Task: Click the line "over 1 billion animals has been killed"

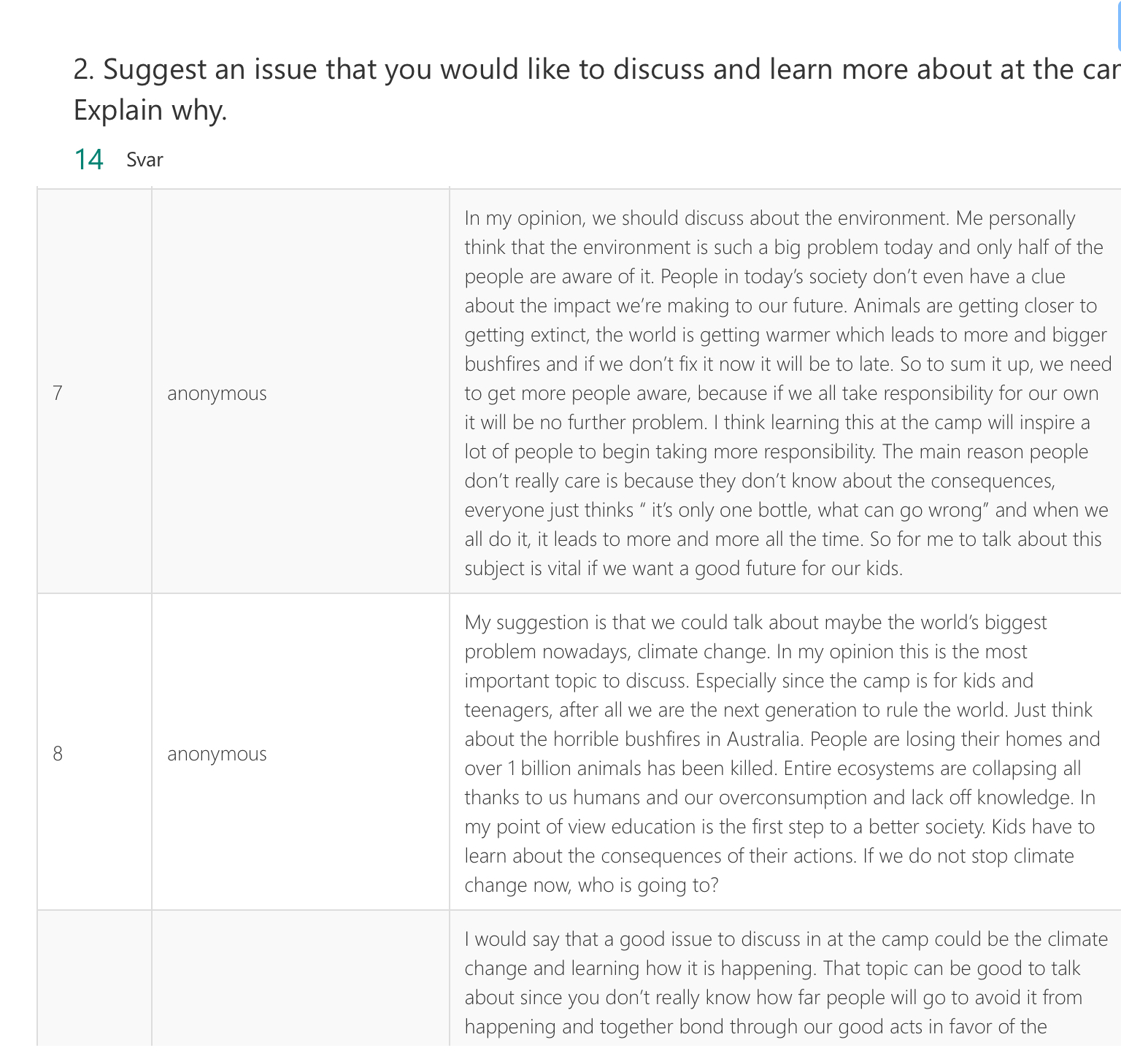Action: tap(620, 768)
